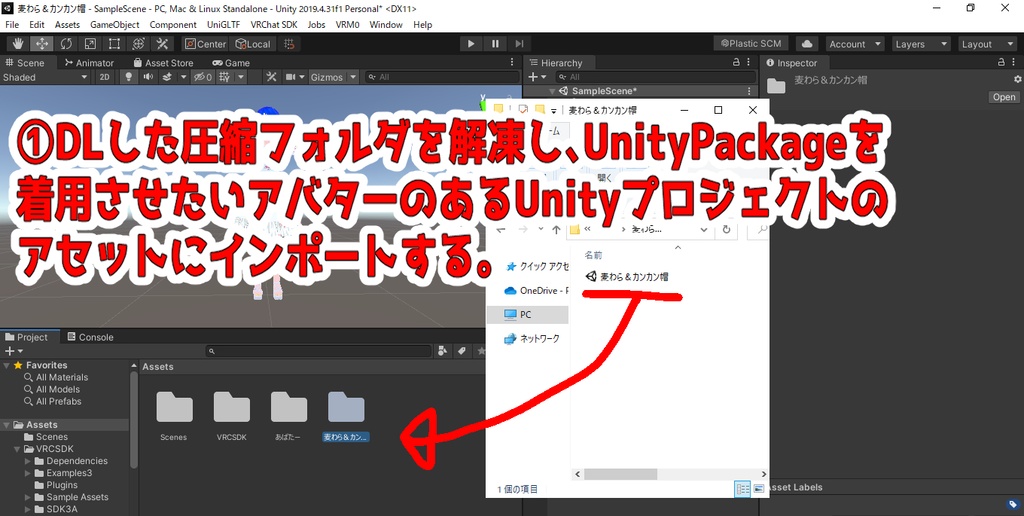Toggle Center pivot mode
The width and height of the screenshot is (1024, 516).
pyautogui.click(x=205, y=44)
